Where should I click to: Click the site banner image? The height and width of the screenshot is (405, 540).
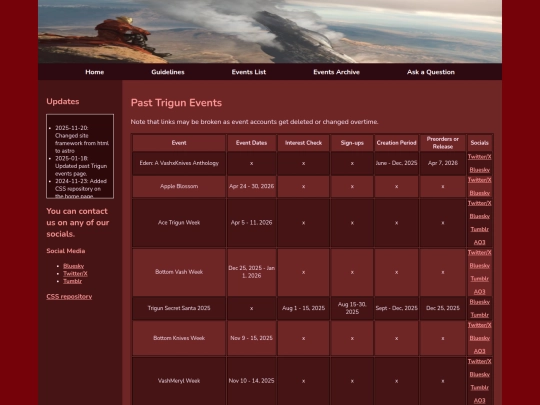coord(270,31)
